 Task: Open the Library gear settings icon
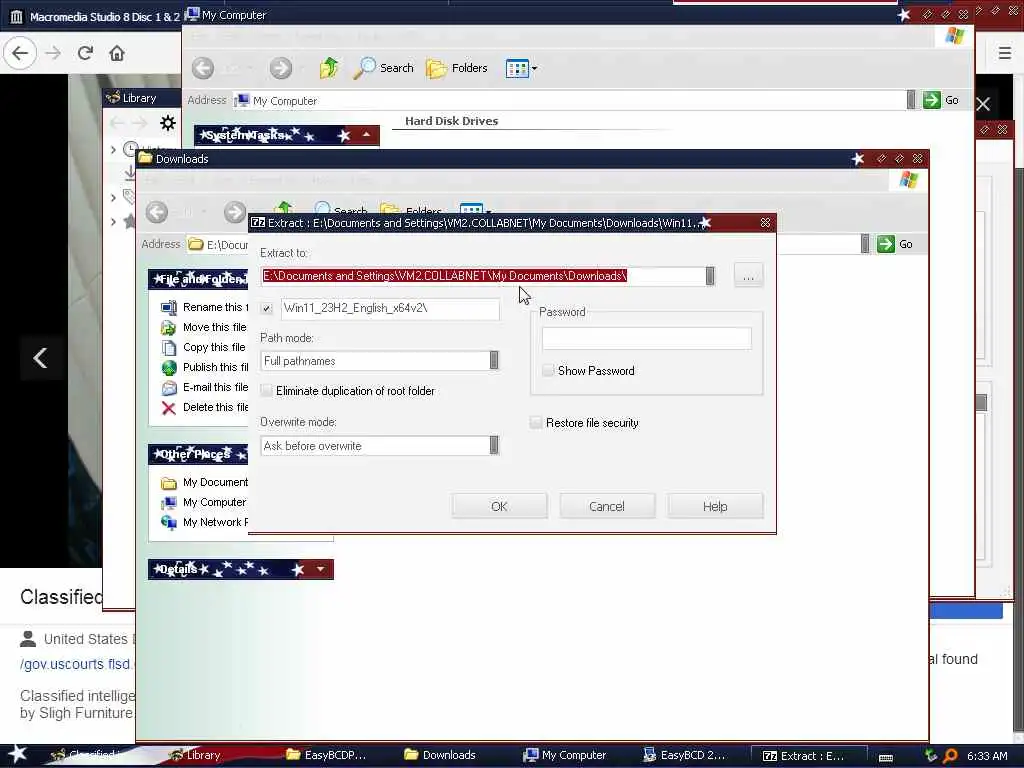168,123
